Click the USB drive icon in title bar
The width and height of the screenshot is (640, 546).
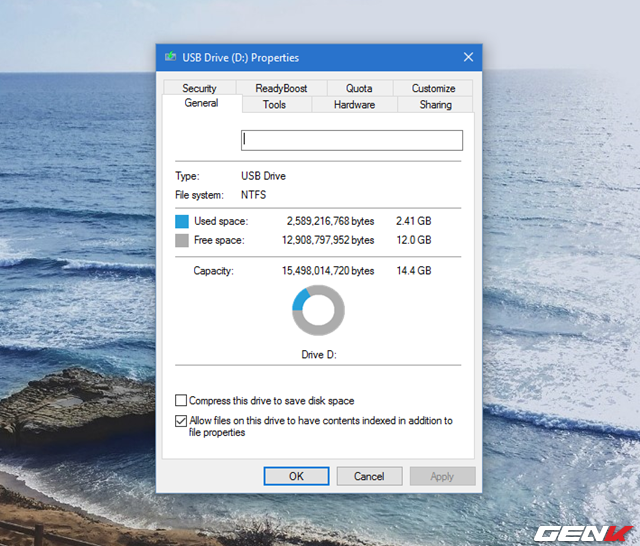pos(170,57)
